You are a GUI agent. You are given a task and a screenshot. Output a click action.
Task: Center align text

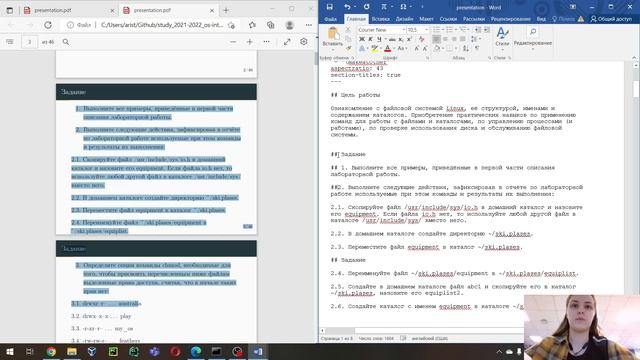click(x=445, y=39)
